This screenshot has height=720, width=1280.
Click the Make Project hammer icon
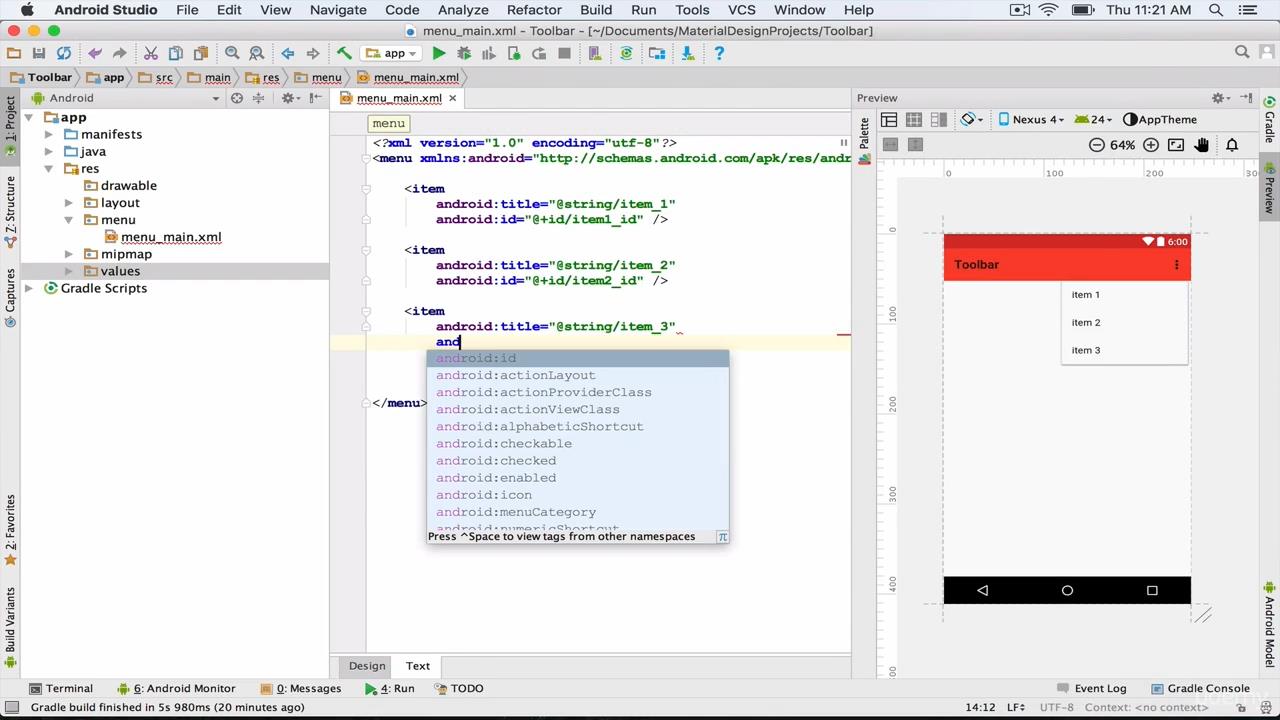(344, 53)
